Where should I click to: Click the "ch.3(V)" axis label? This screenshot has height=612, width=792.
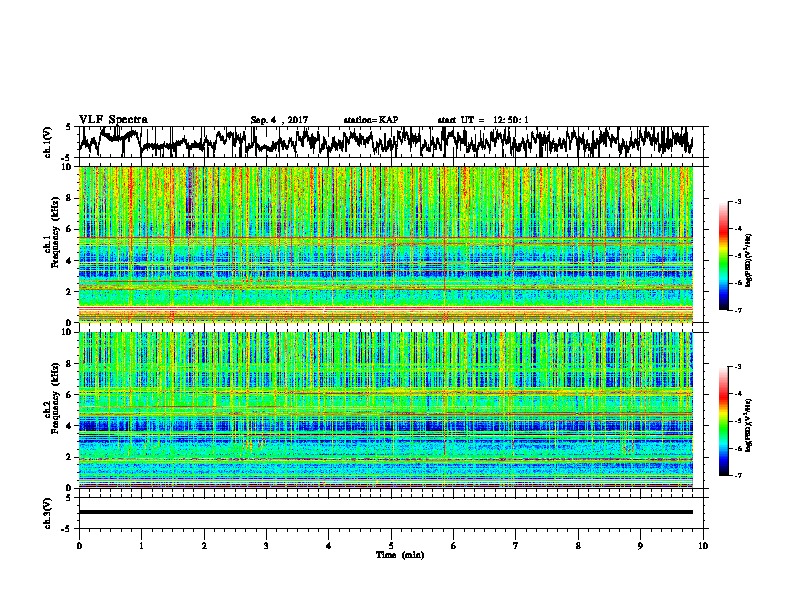(47, 514)
